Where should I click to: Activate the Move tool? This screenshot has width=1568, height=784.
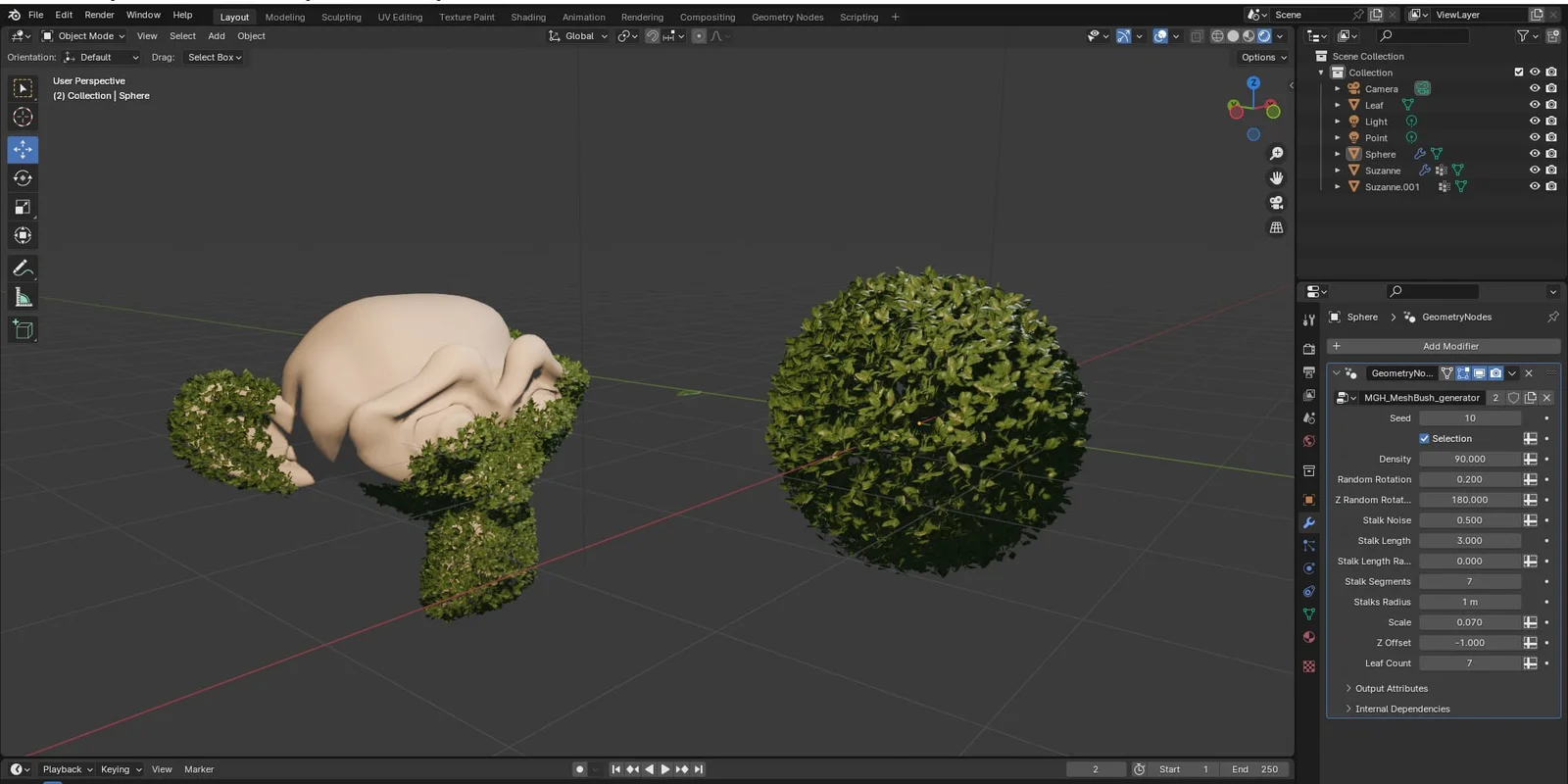point(23,149)
